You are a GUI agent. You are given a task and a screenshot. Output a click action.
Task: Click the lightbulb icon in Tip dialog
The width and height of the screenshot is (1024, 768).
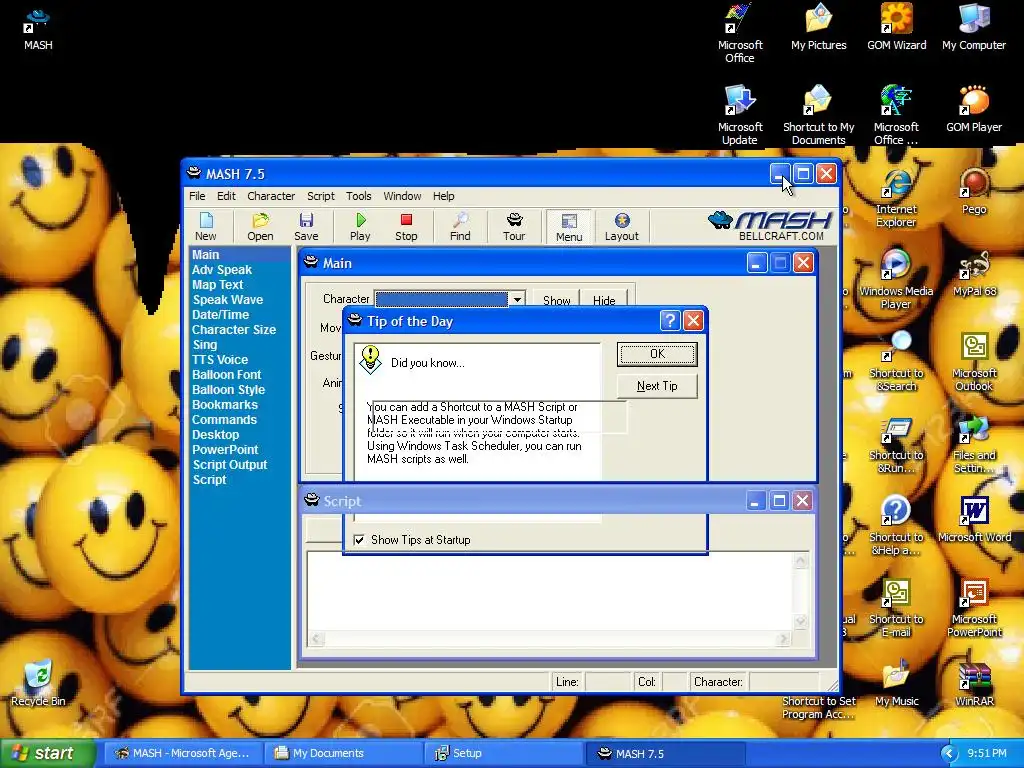(x=370, y=360)
